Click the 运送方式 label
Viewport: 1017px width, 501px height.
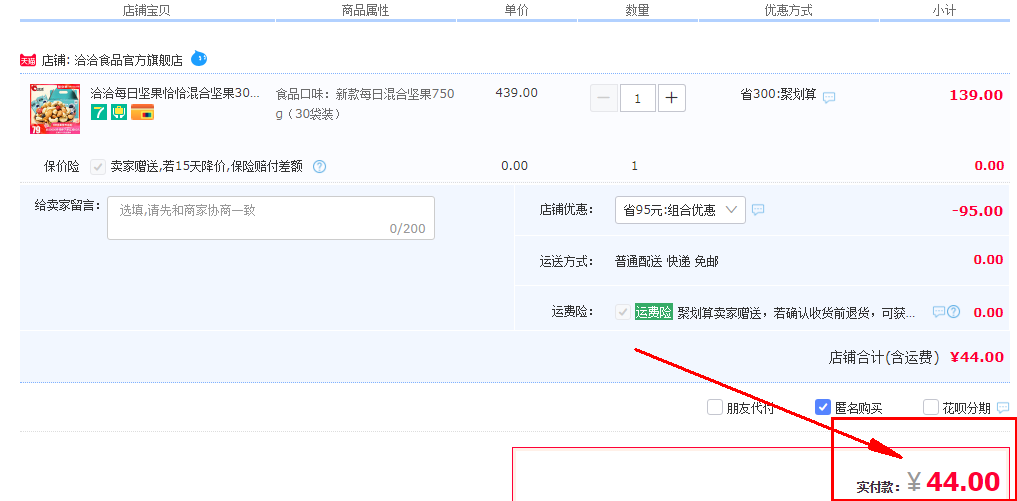coord(566,262)
